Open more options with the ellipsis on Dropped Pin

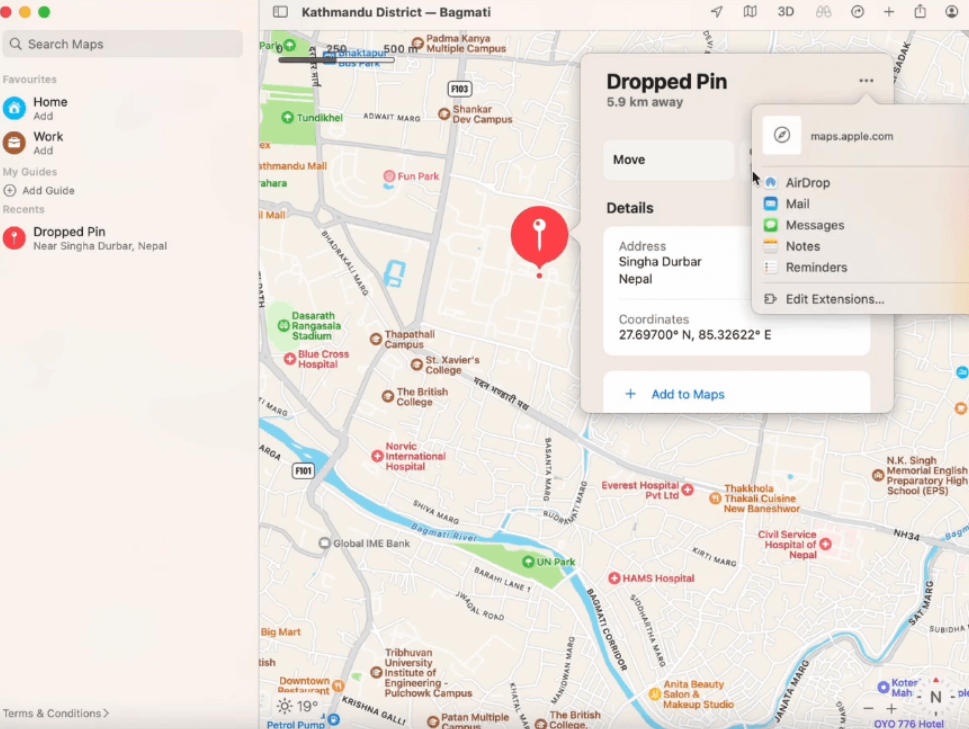865,80
